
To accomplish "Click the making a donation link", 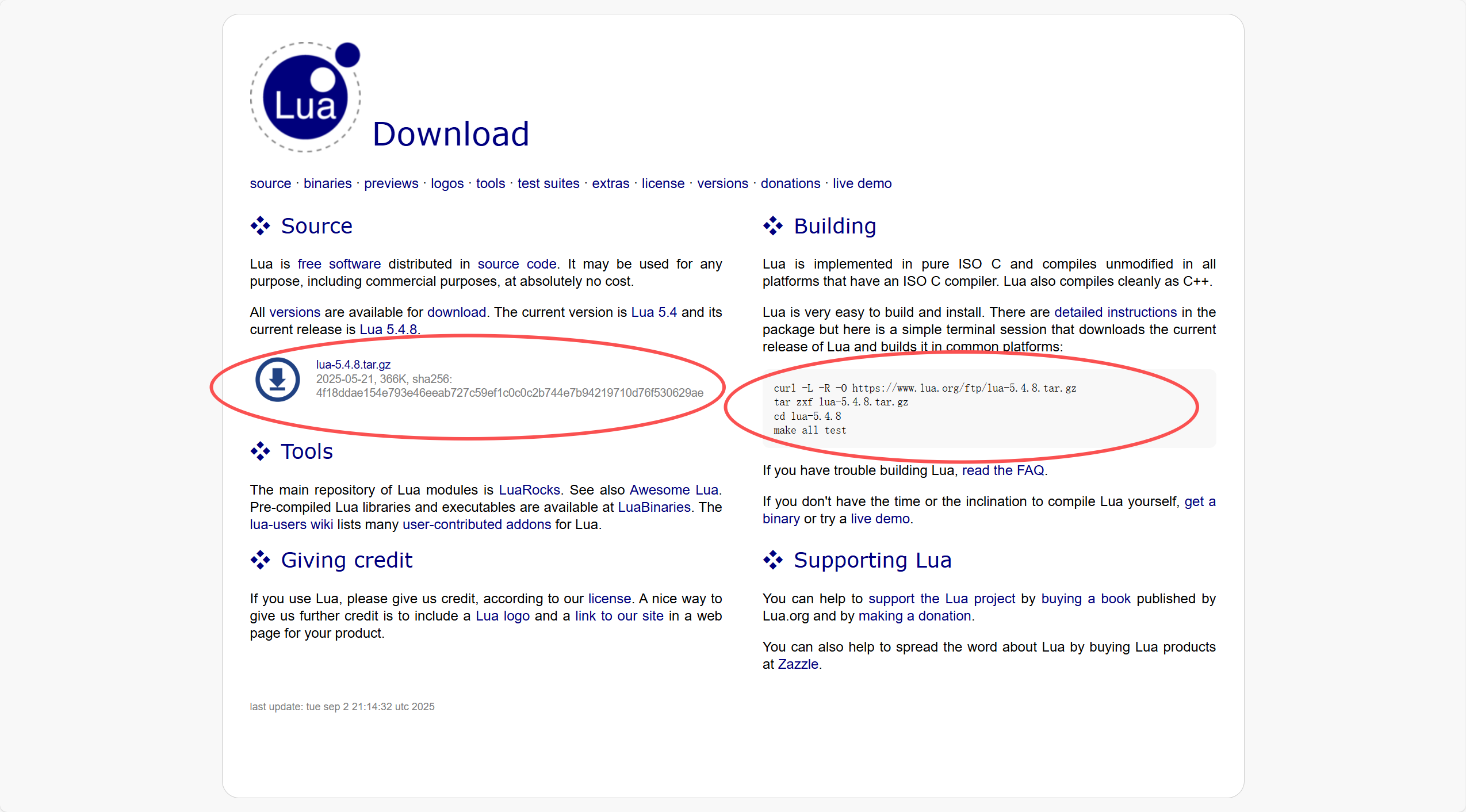I will click(914, 616).
